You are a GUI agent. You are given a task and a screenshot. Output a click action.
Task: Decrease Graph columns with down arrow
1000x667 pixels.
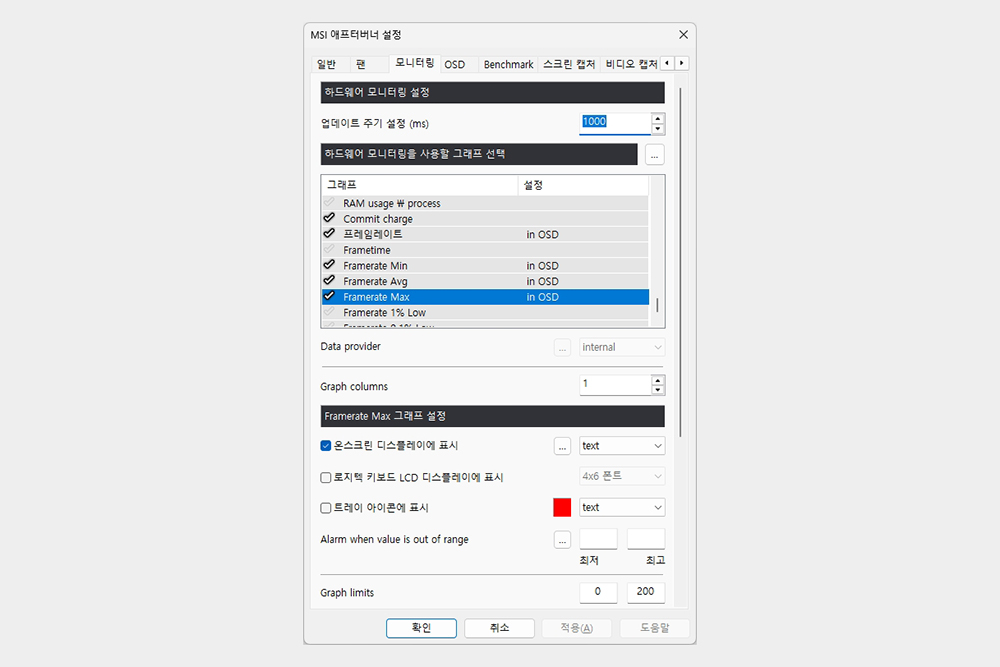[658, 390]
